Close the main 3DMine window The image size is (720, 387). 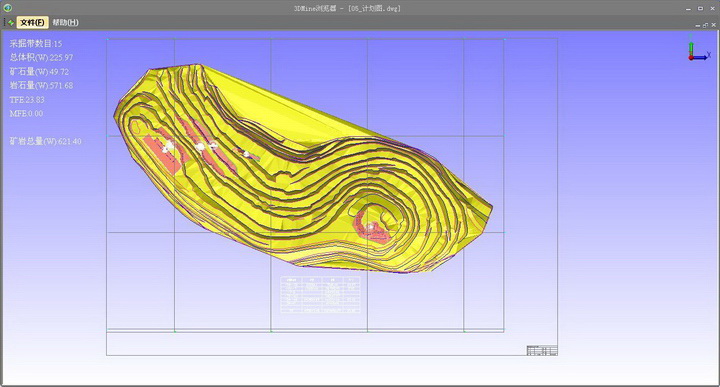(712, 8)
